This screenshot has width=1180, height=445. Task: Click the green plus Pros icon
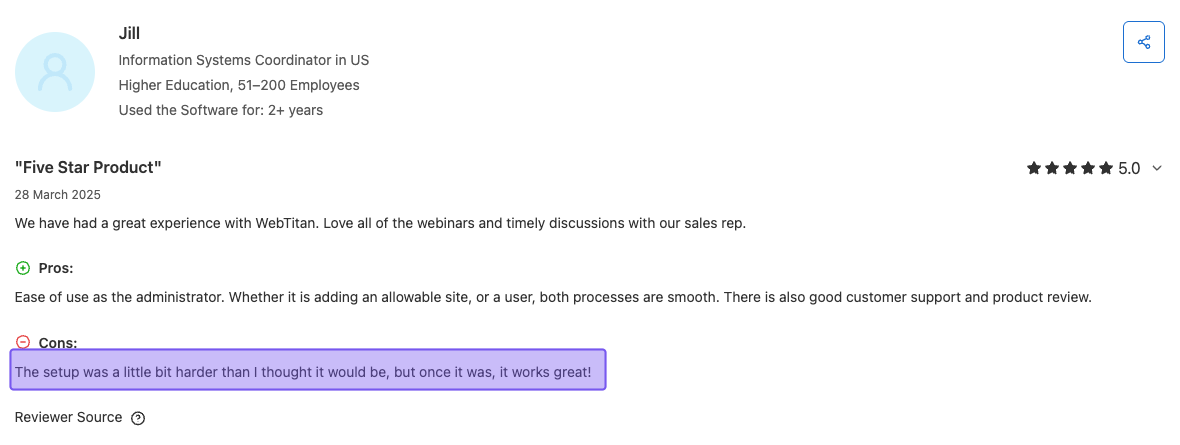(23, 268)
